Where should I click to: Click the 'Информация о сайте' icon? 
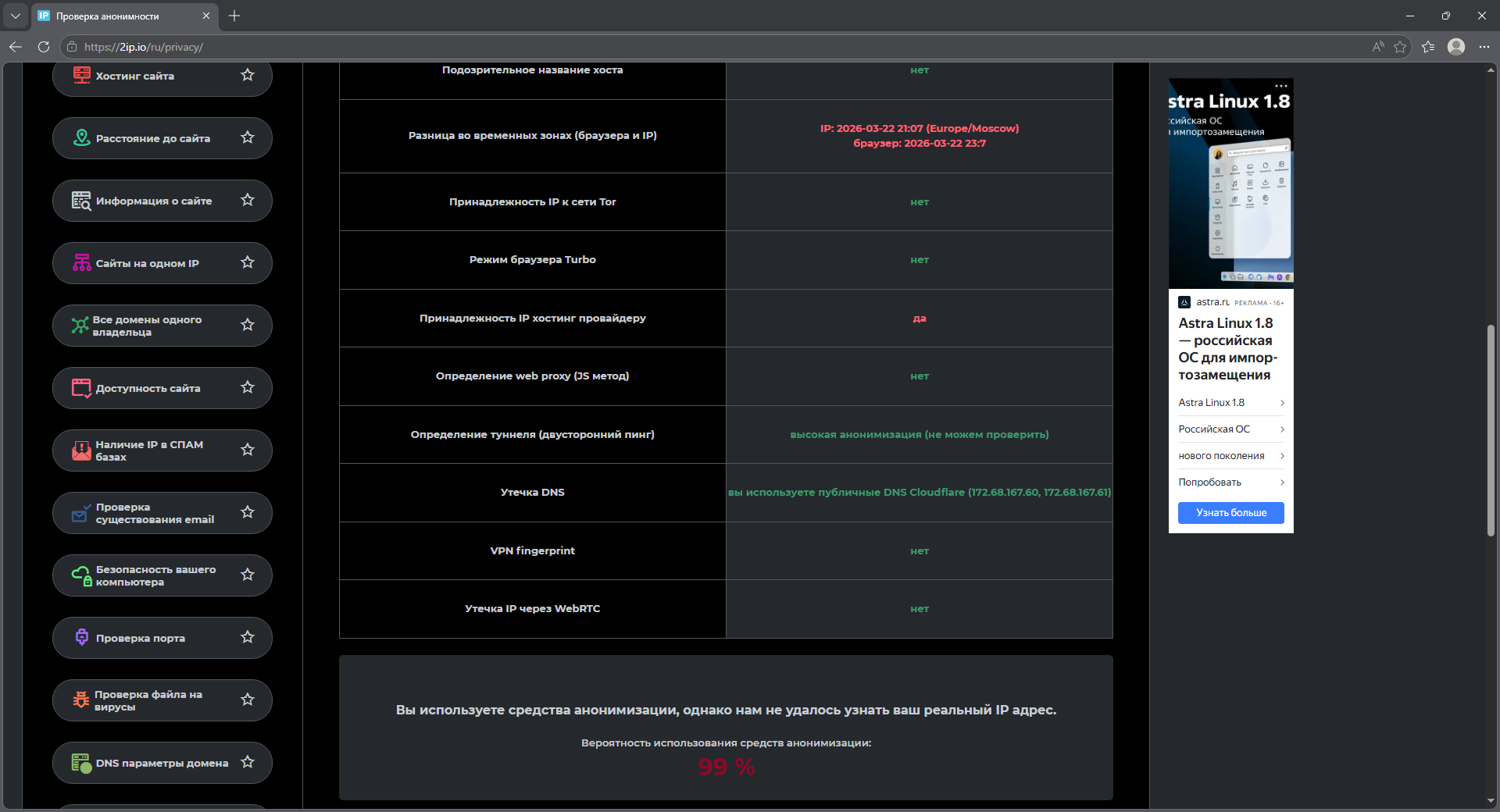click(81, 201)
